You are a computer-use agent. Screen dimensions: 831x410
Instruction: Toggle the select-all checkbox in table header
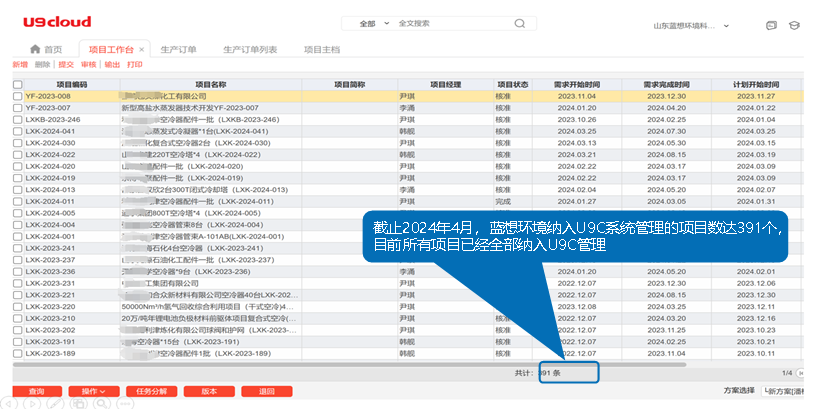(x=17, y=84)
